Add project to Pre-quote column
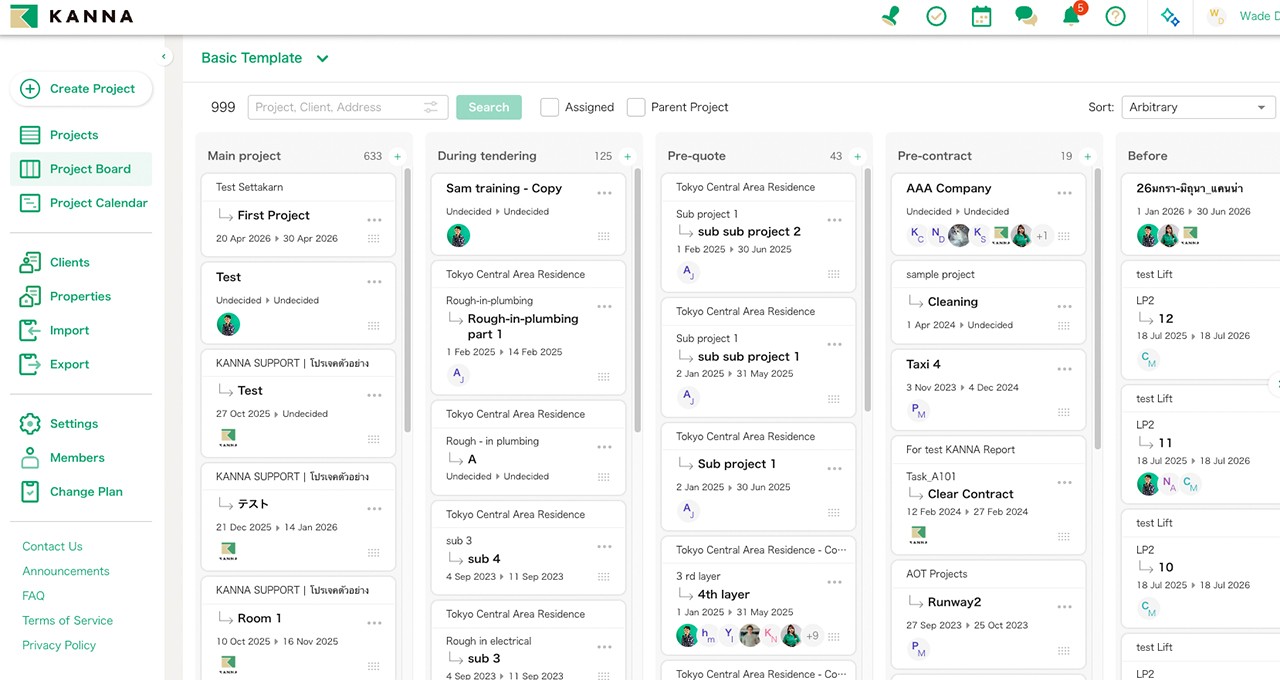The image size is (1280, 680). click(857, 156)
